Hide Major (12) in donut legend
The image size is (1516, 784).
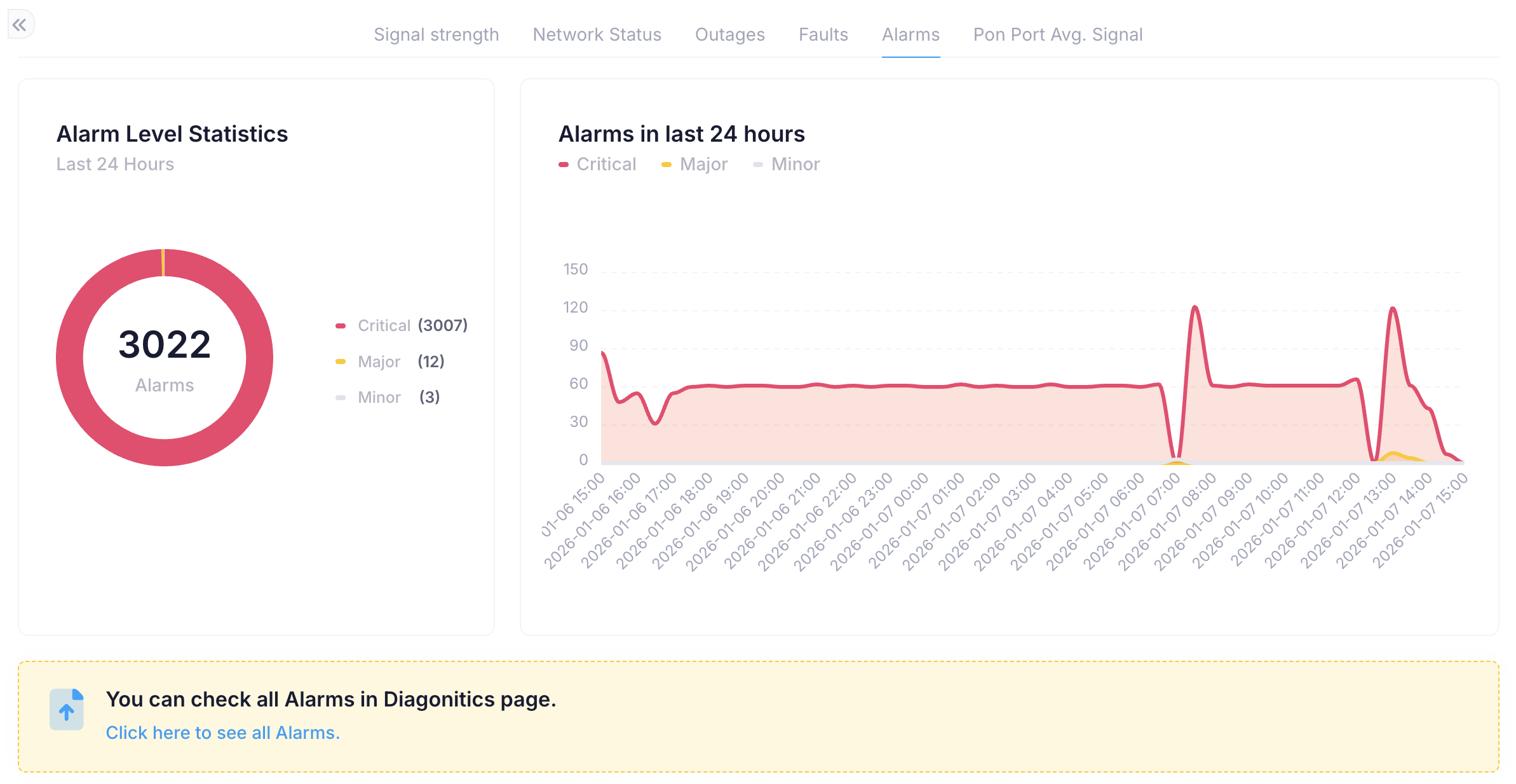tap(379, 362)
